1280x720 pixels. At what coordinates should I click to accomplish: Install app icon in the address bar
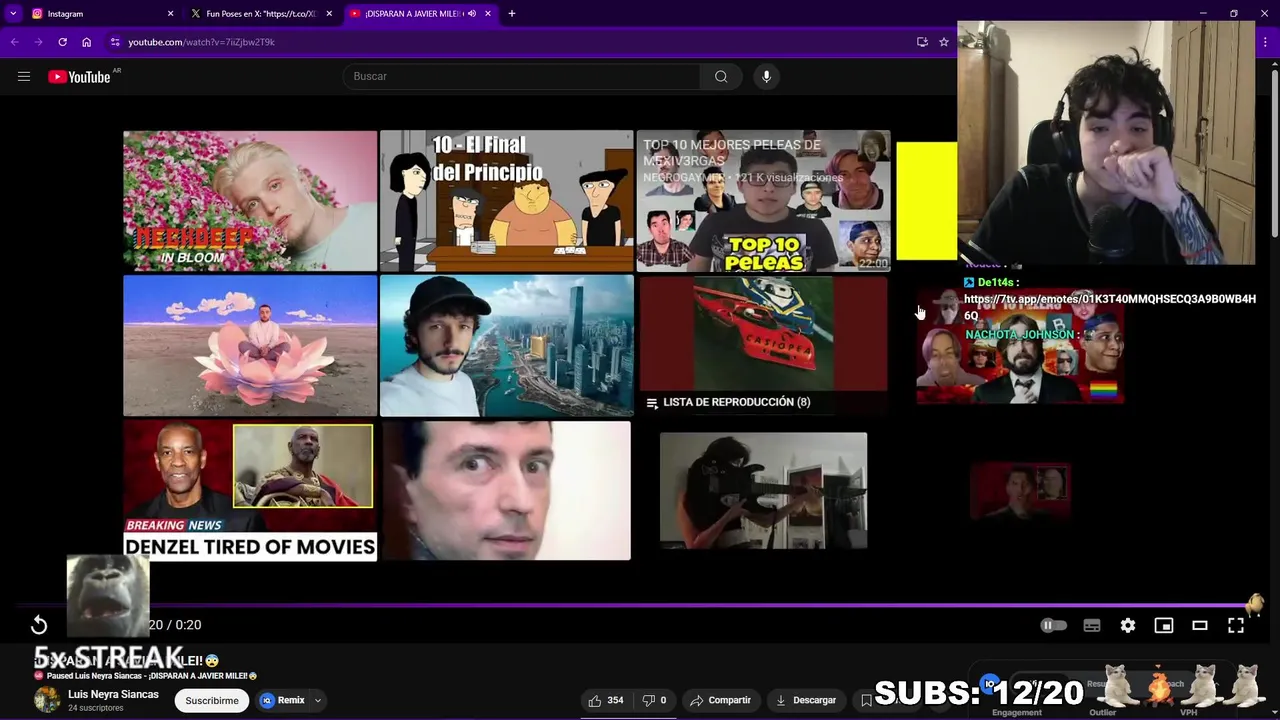pos(922,42)
